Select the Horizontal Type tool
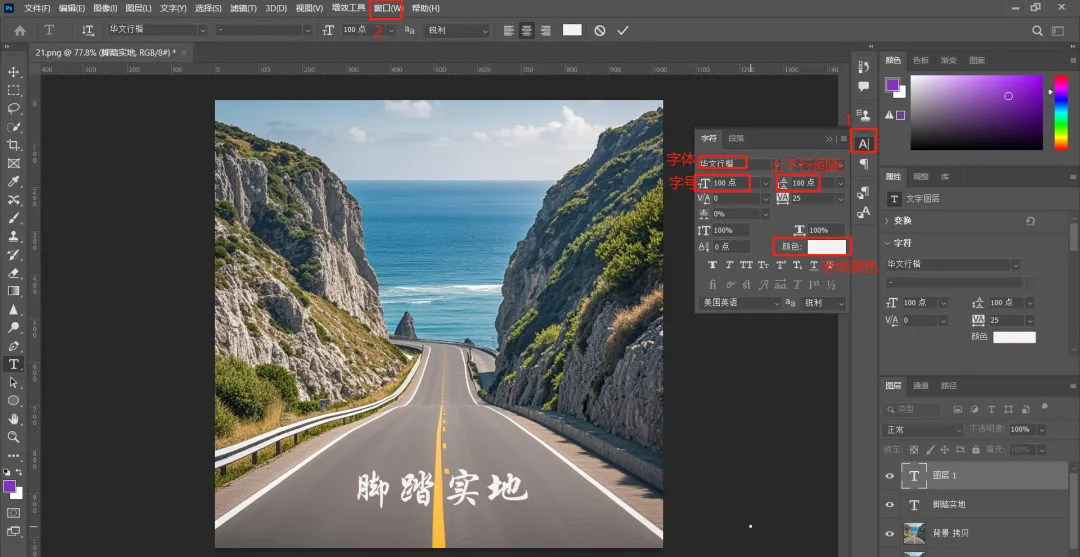Image resolution: width=1080 pixels, height=557 pixels. [13, 364]
